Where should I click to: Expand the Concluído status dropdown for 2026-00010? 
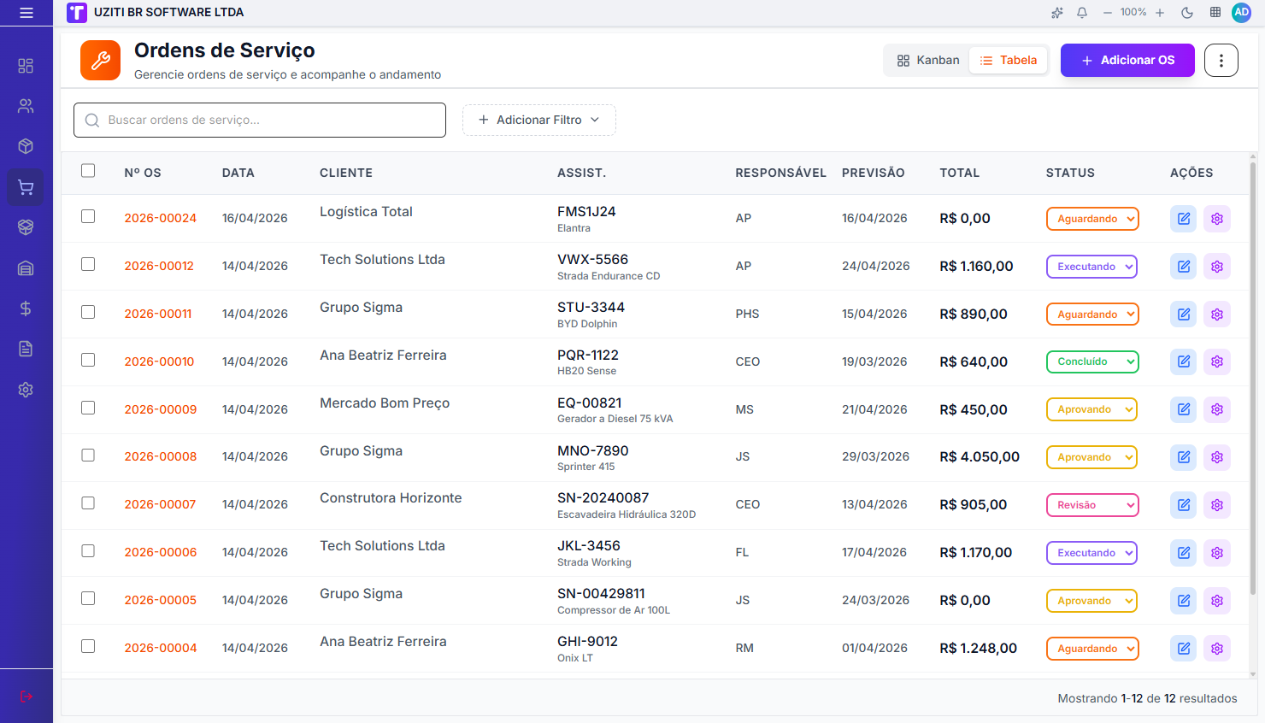click(1092, 362)
